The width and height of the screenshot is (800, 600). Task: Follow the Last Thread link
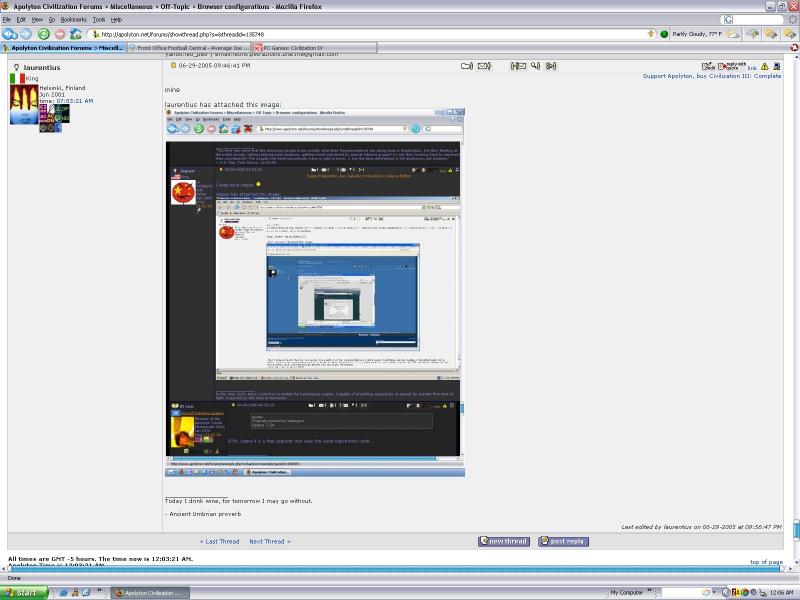220,541
